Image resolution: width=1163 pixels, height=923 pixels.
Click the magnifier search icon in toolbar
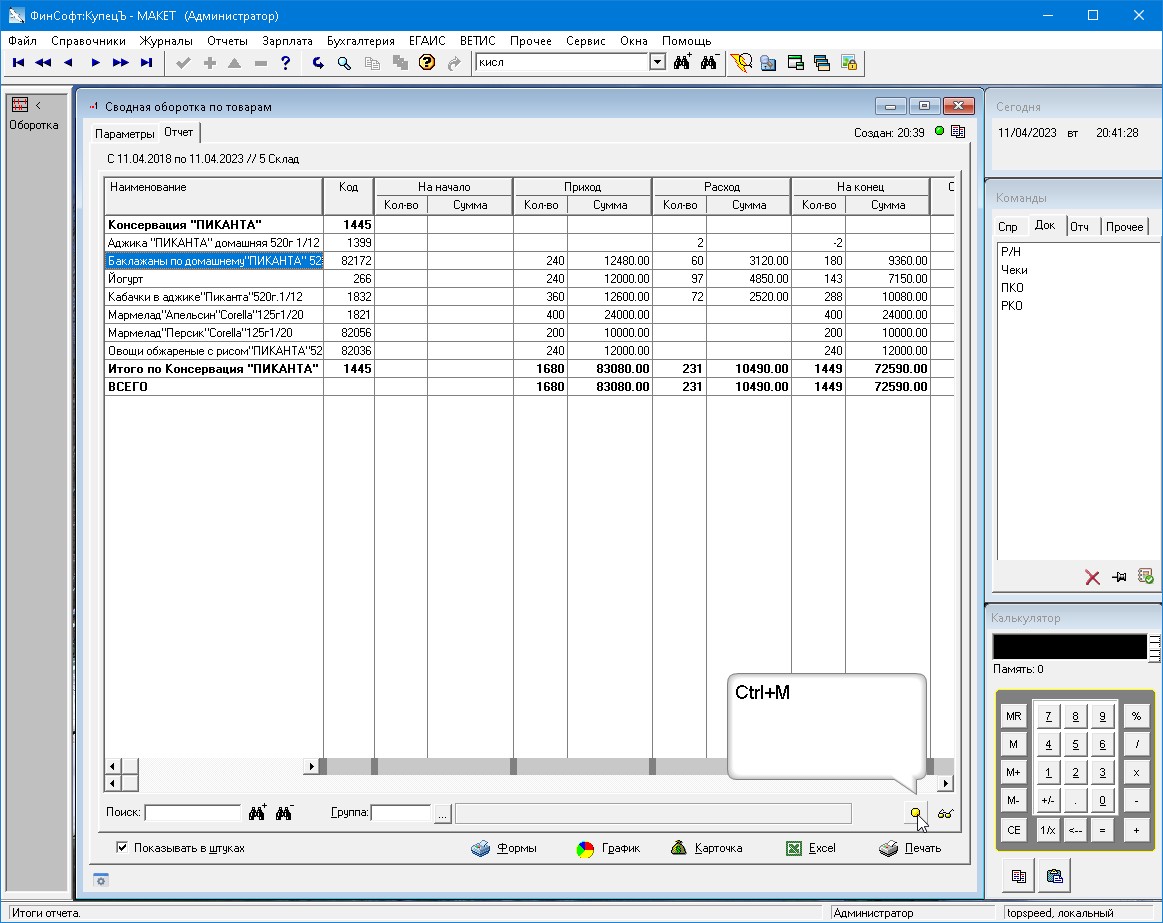pos(344,63)
